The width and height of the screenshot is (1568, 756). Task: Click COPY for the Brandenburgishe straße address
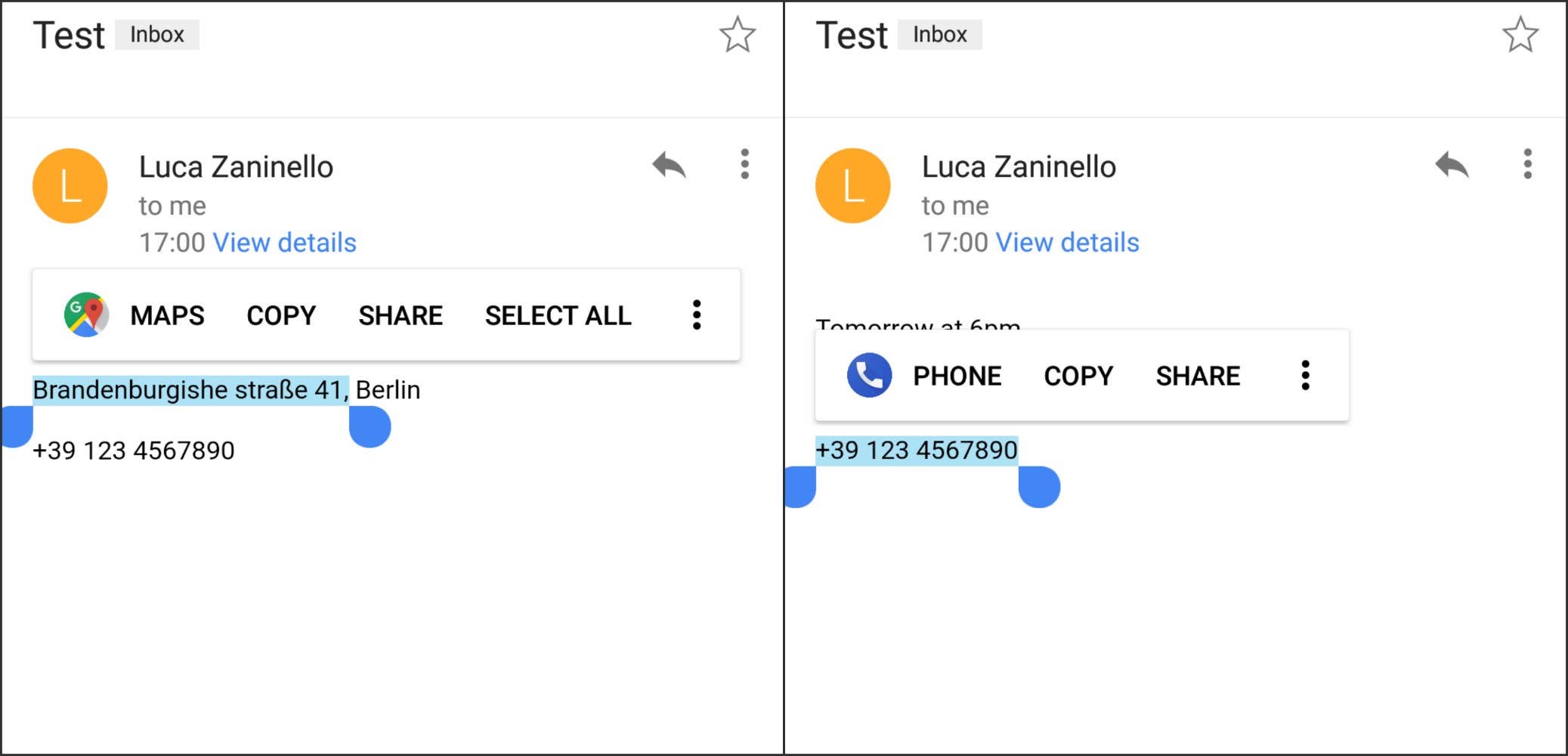280,314
